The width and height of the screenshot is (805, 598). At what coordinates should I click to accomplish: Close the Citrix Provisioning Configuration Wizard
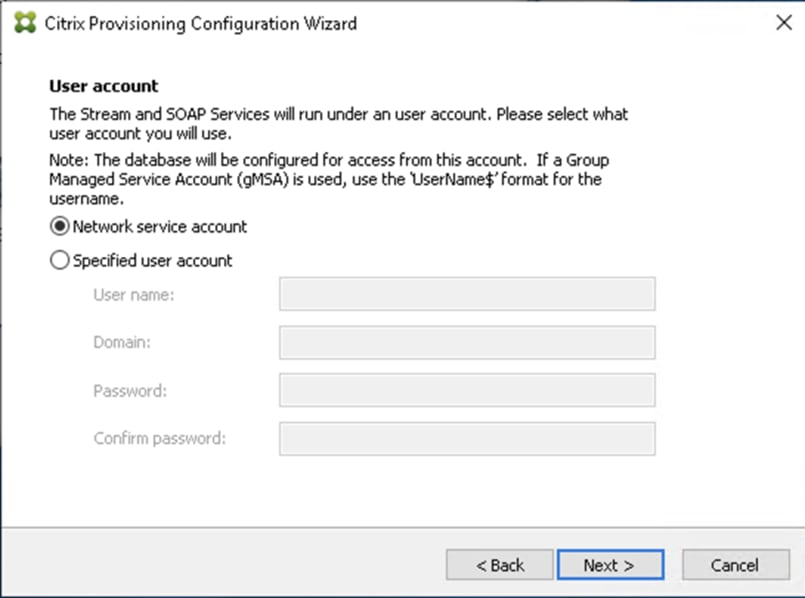(x=784, y=22)
